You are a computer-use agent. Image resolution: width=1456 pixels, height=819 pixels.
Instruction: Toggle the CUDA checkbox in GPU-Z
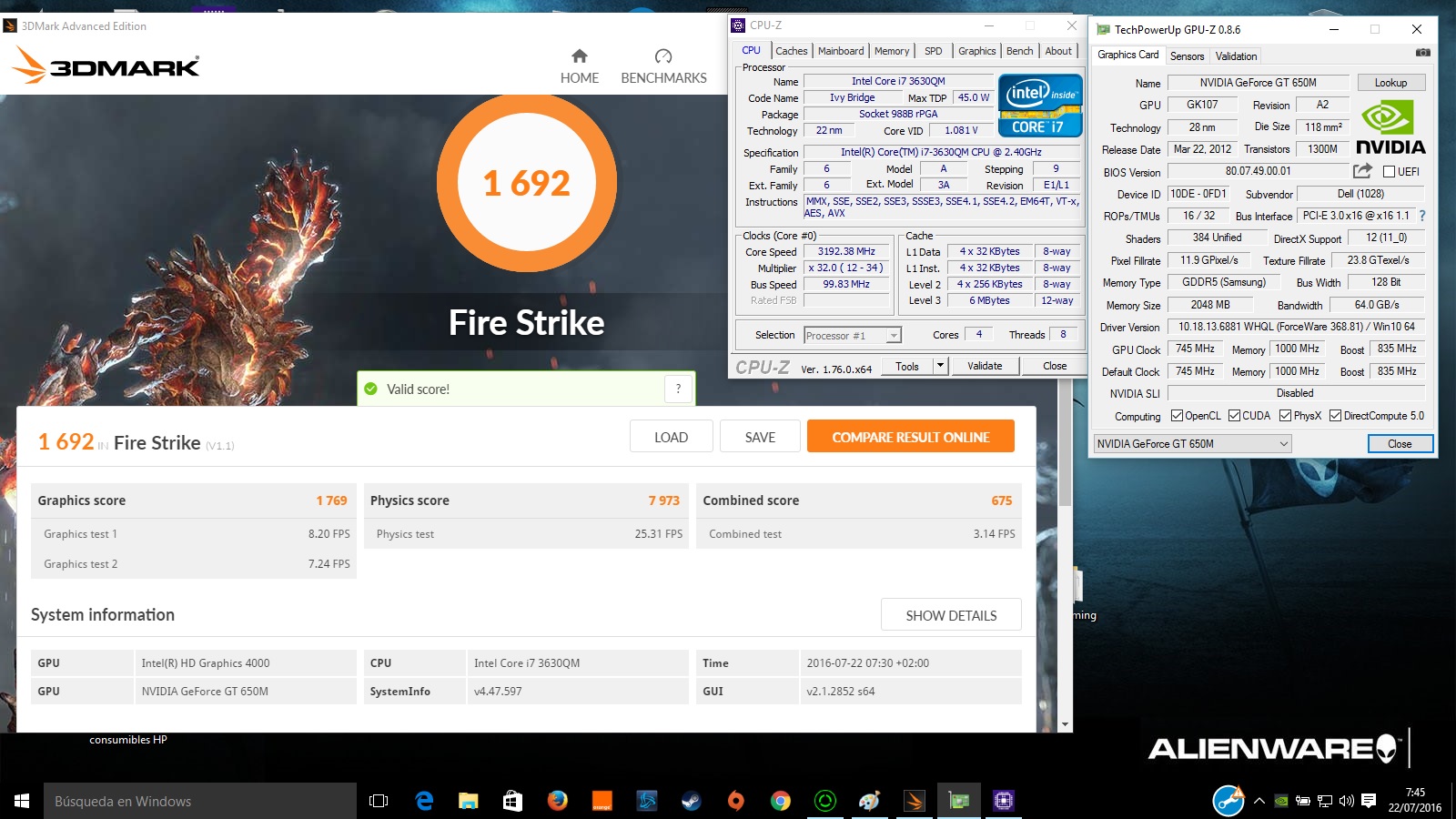coord(1234,416)
